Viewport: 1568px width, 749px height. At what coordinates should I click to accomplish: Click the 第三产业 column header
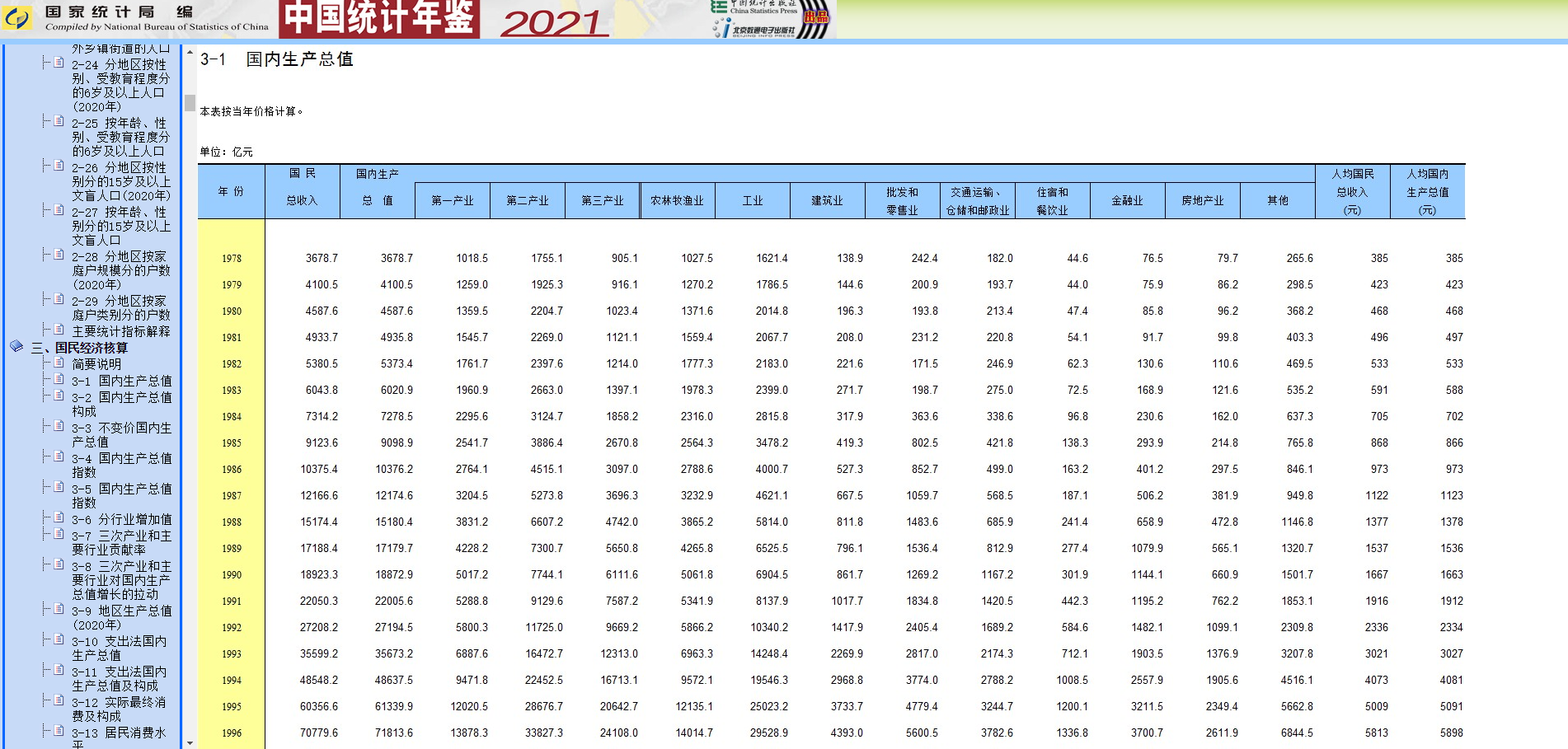603,200
